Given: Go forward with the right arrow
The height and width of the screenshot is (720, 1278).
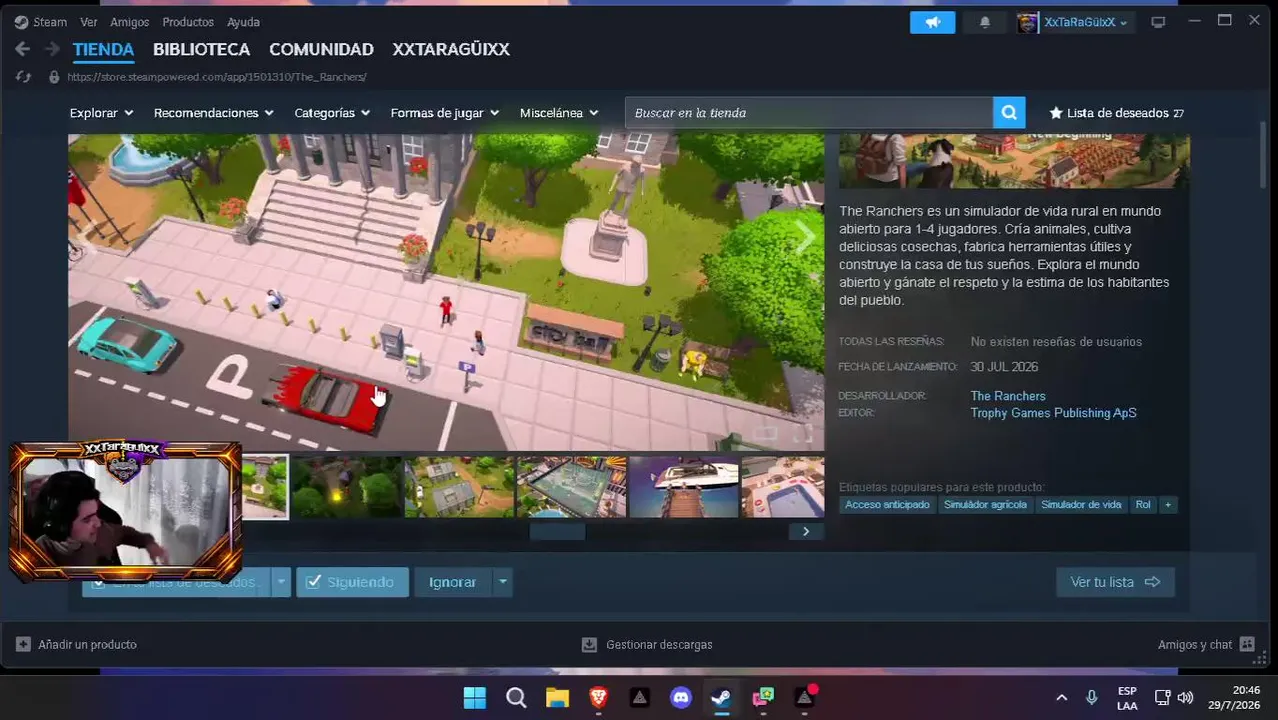Looking at the screenshot, I should (x=52, y=49).
